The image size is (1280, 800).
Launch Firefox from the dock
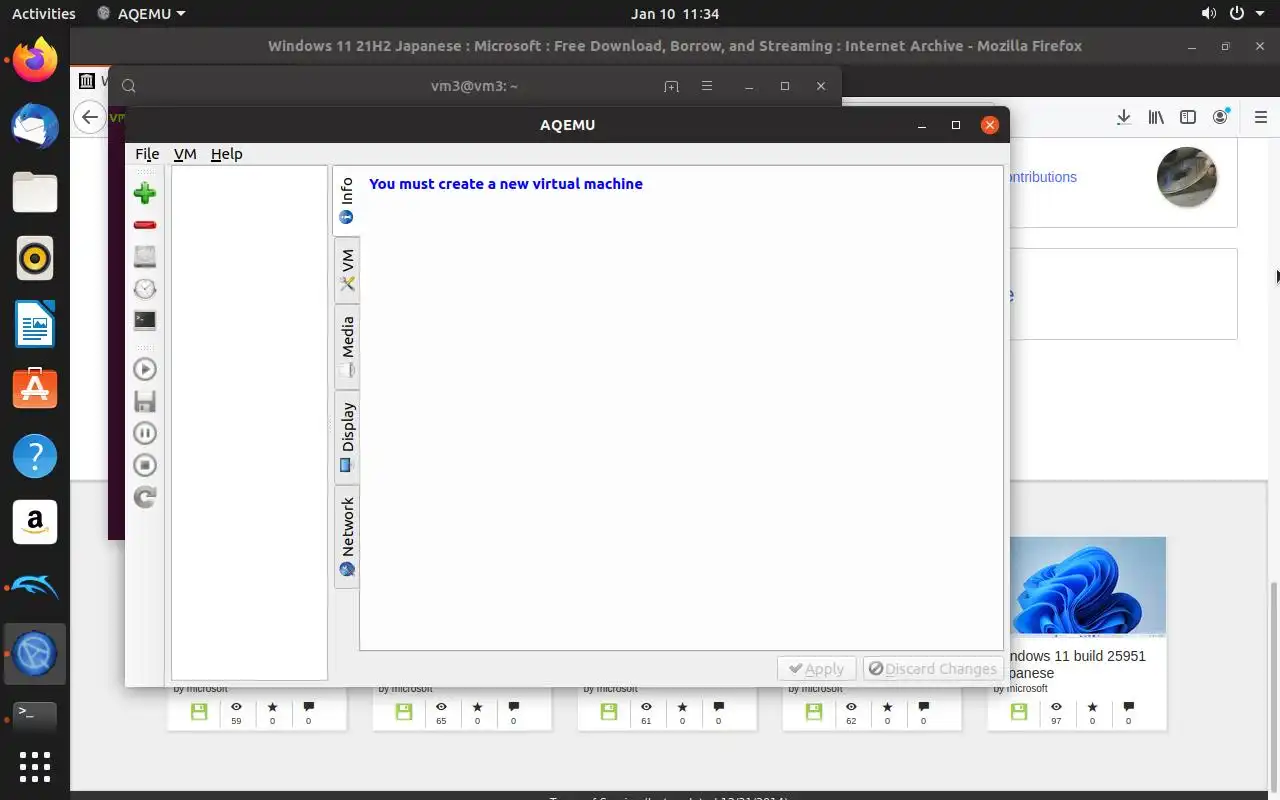(x=35, y=61)
